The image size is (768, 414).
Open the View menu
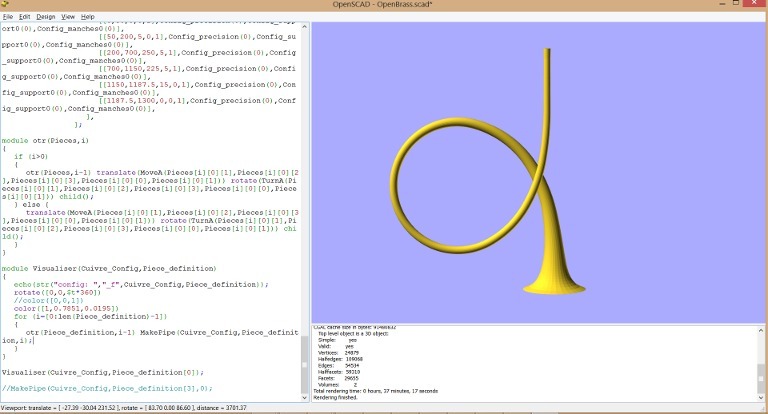point(68,17)
